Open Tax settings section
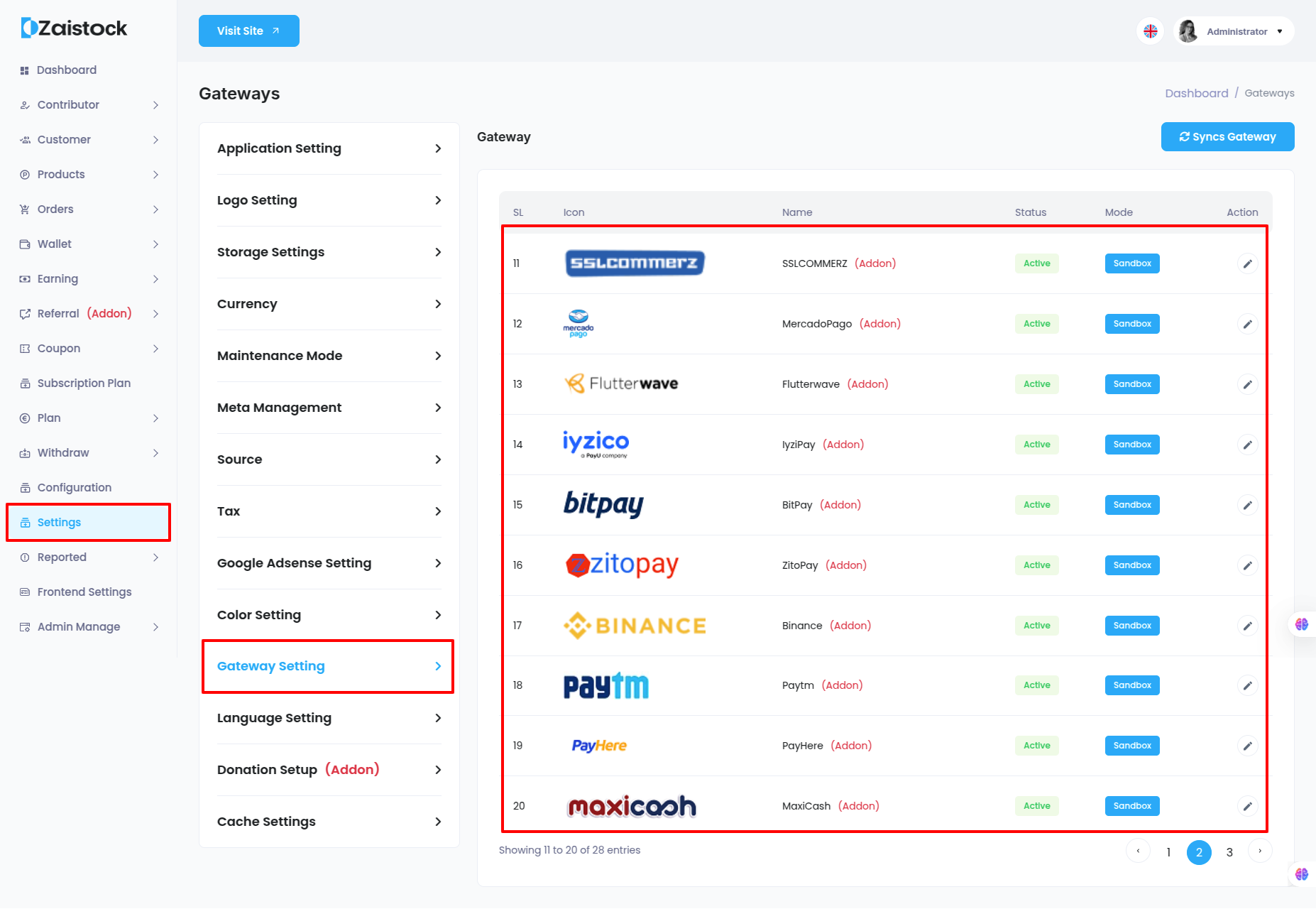Screen dimensions: 1316x909 pos(329,511)
